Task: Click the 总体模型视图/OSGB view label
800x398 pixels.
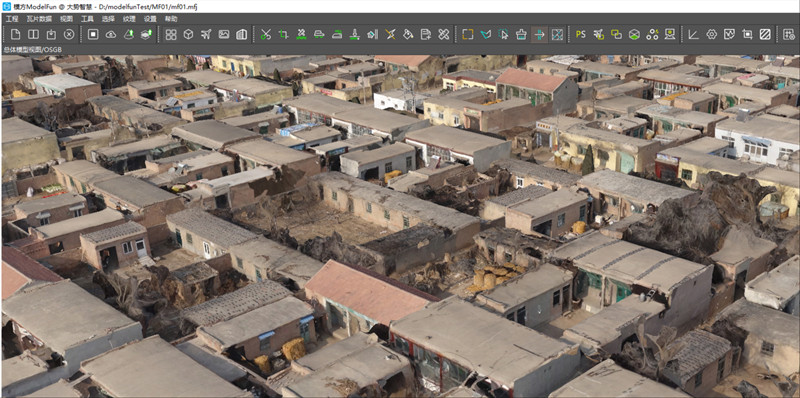Action: (x=32, y=49)
